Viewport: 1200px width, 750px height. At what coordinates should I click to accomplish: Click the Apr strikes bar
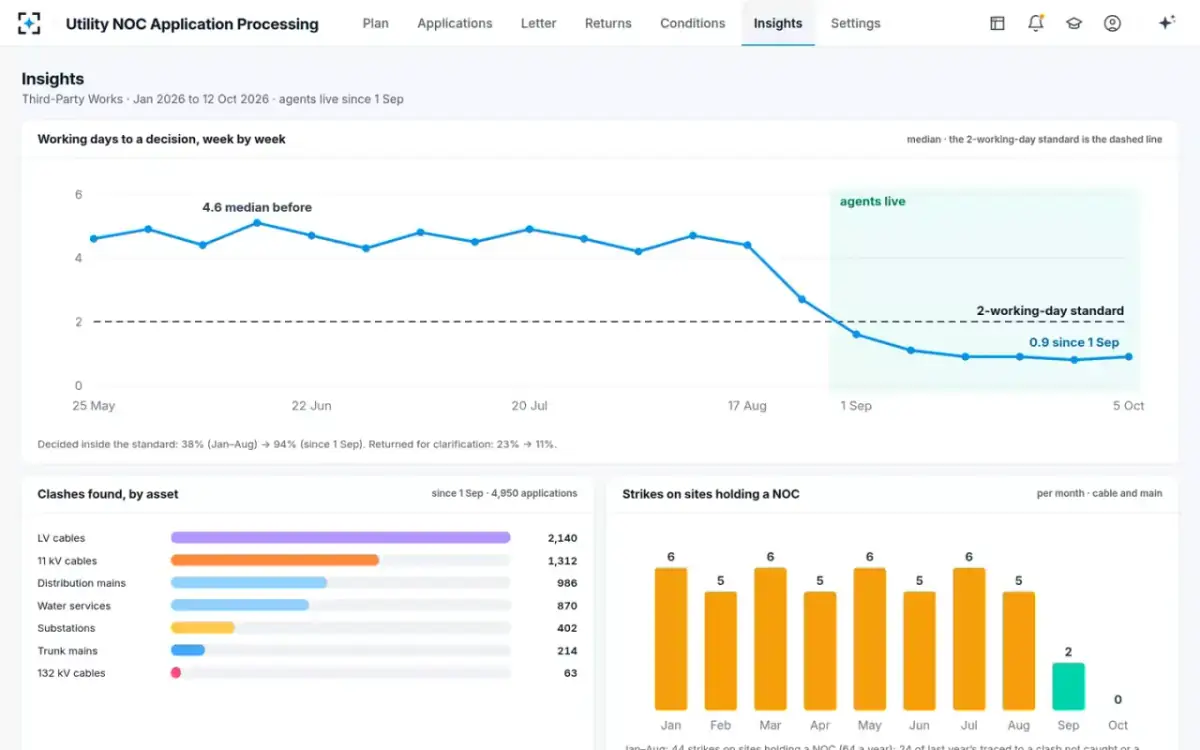(x=820, y=651)
